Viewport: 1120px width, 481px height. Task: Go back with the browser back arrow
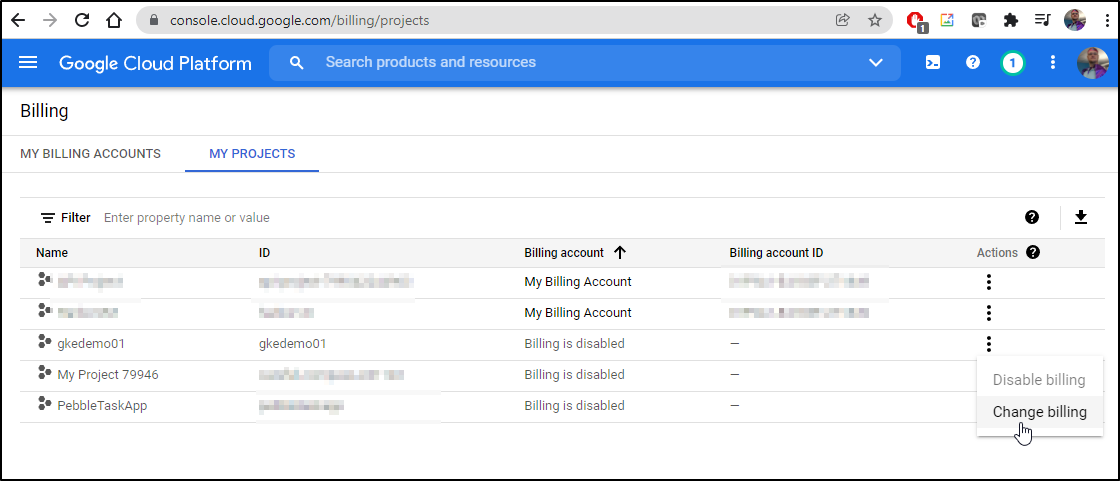click(x=18, y=20)
